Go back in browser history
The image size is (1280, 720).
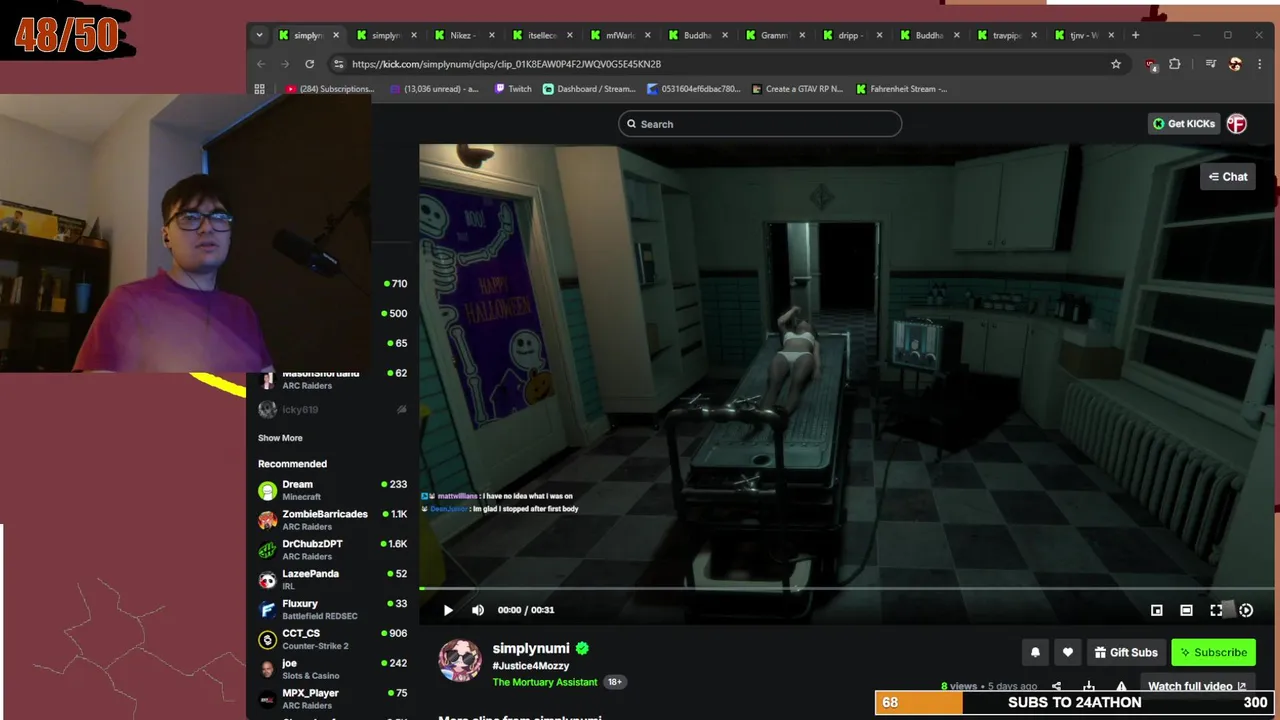[261, 64]
